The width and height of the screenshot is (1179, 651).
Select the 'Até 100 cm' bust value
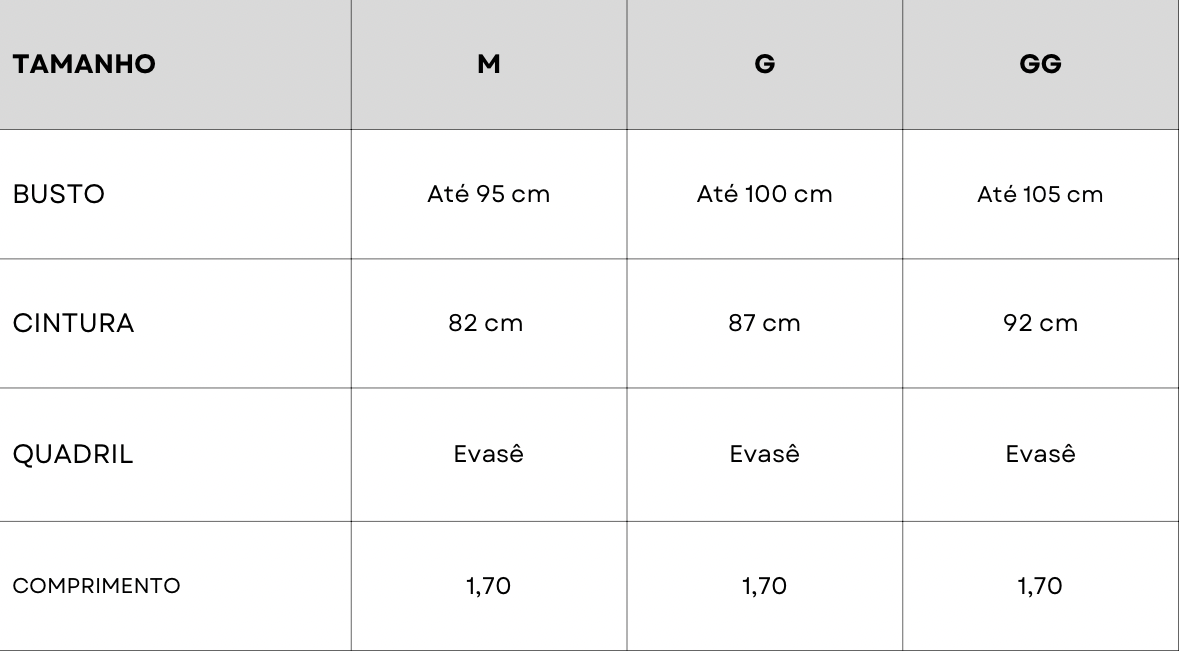[765, 194]
